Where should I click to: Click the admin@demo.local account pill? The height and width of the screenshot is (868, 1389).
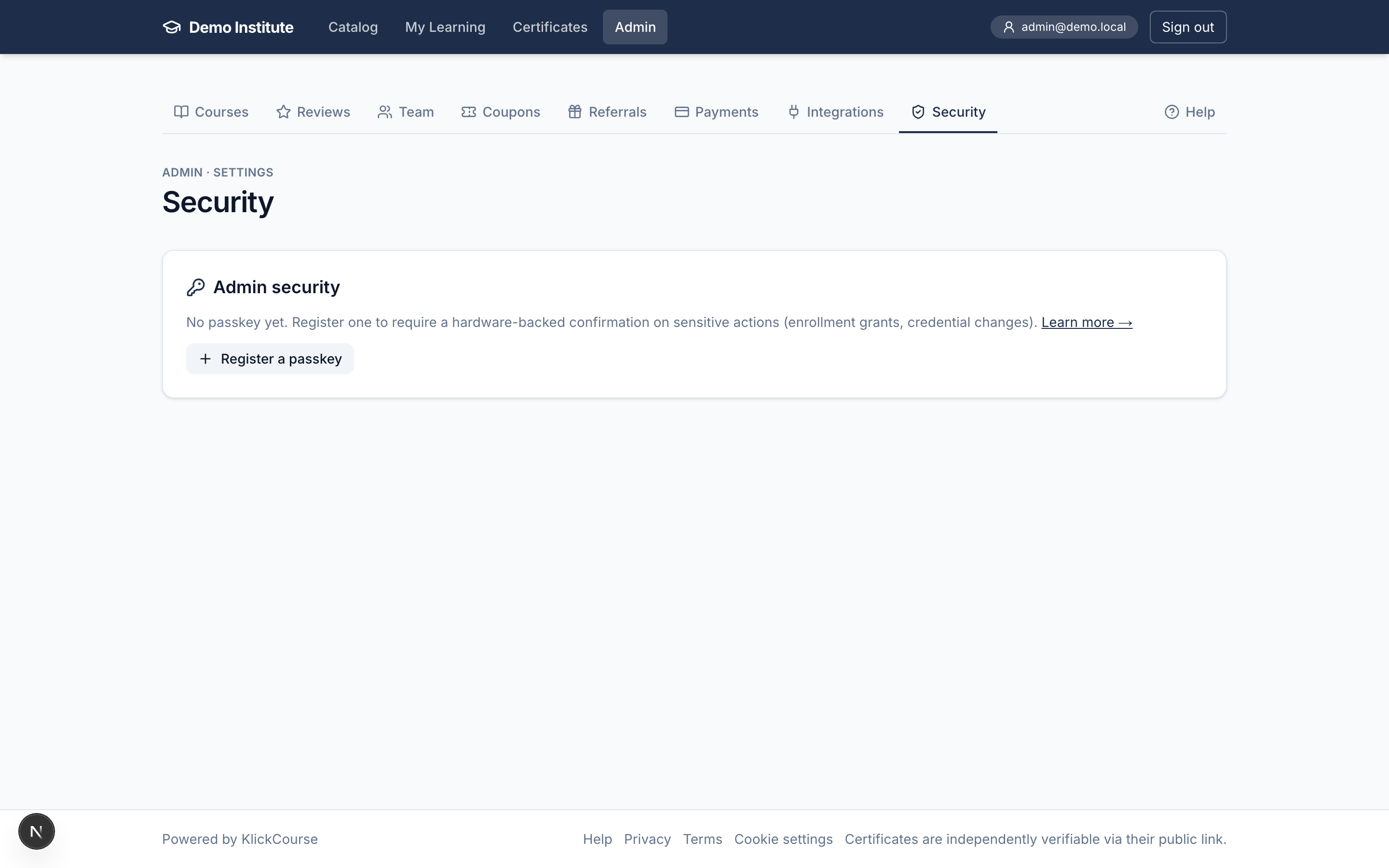pos(1063,27)
